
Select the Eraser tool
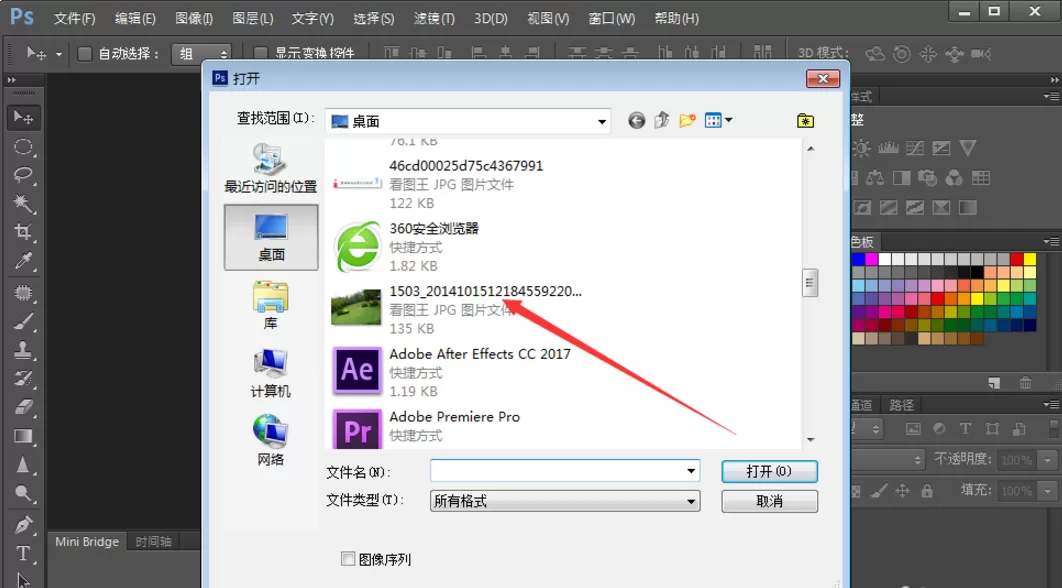tap(23, 406)
